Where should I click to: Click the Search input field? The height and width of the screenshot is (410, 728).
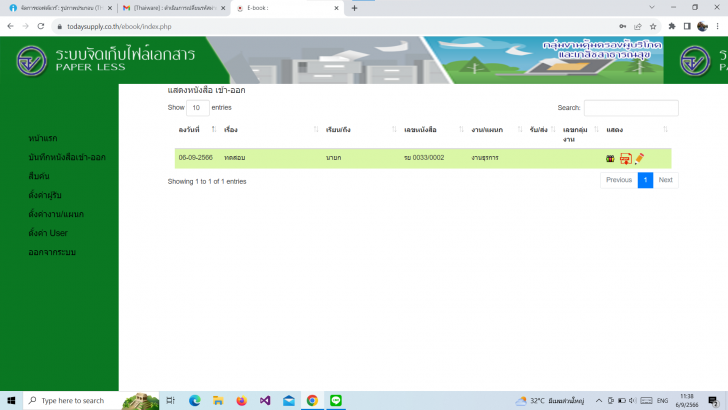point(631,108)
